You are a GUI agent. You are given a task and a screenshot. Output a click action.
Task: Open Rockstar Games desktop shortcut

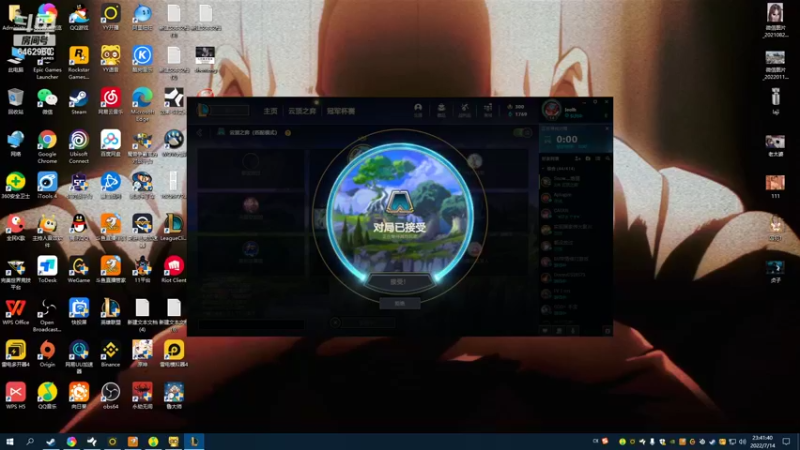click(x=79, y=63)
